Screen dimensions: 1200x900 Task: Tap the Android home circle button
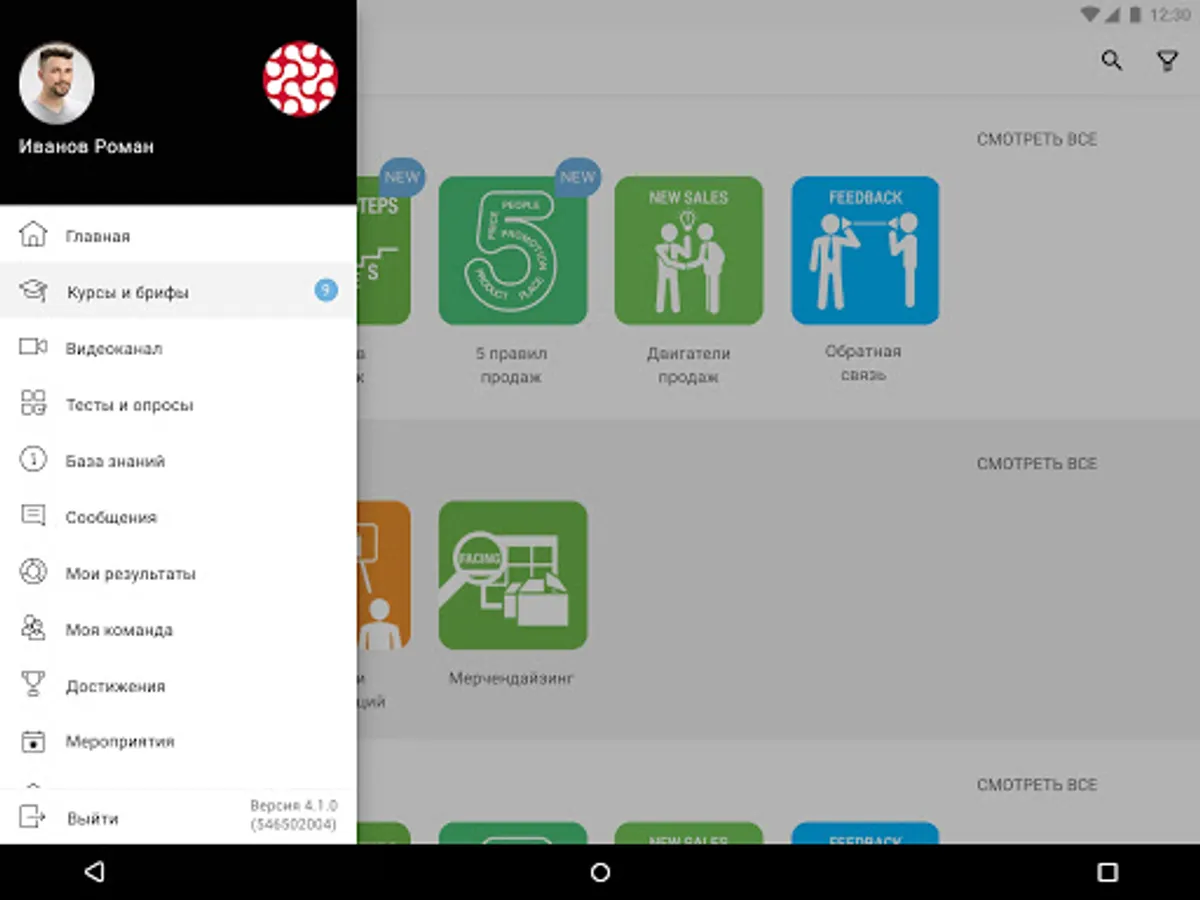[600, 872]
